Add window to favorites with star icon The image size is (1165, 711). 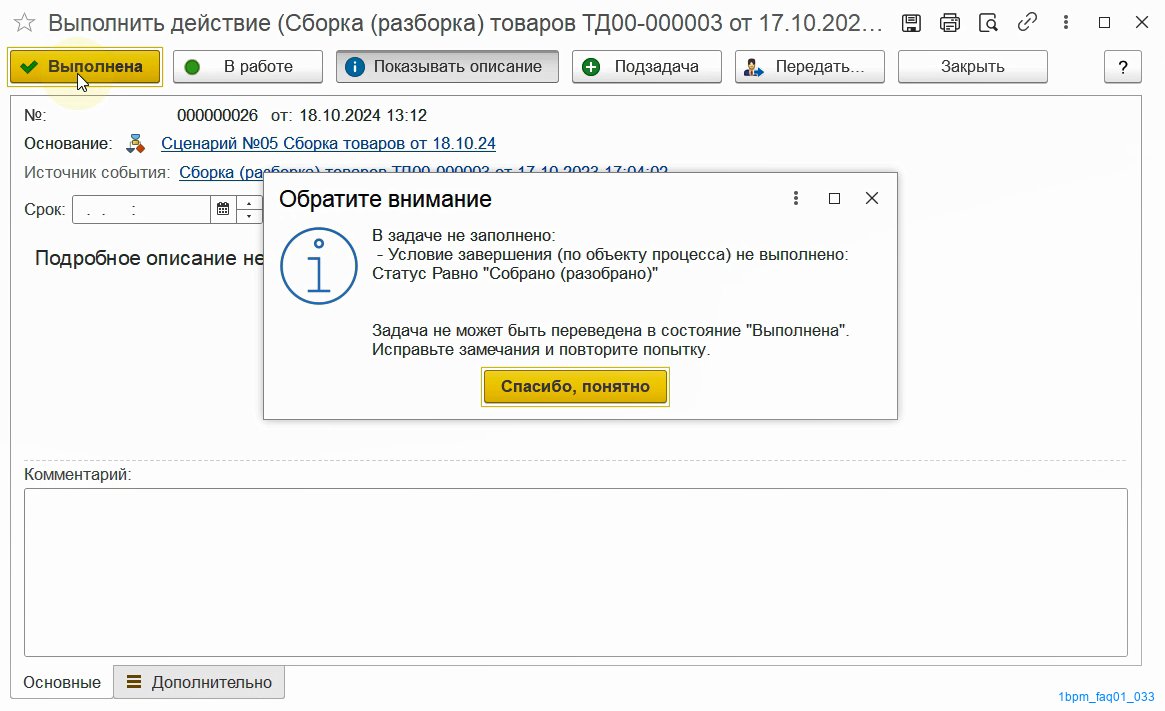(x=26, y=23)
